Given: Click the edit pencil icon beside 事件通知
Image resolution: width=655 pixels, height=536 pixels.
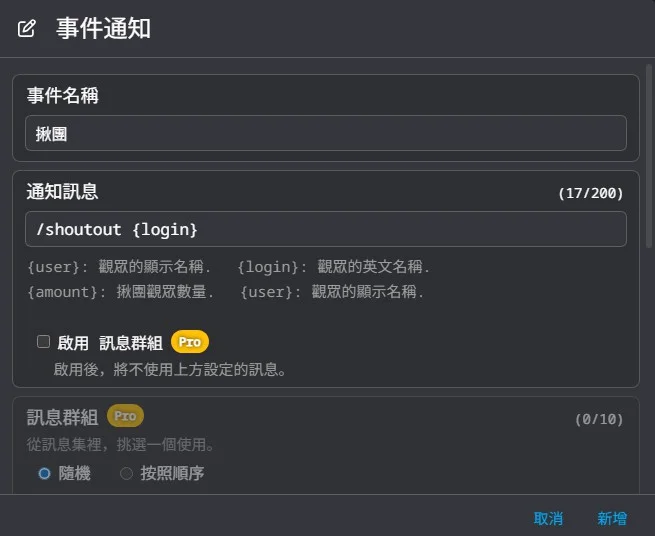Looking at the screenshot, I should point(27,28).
